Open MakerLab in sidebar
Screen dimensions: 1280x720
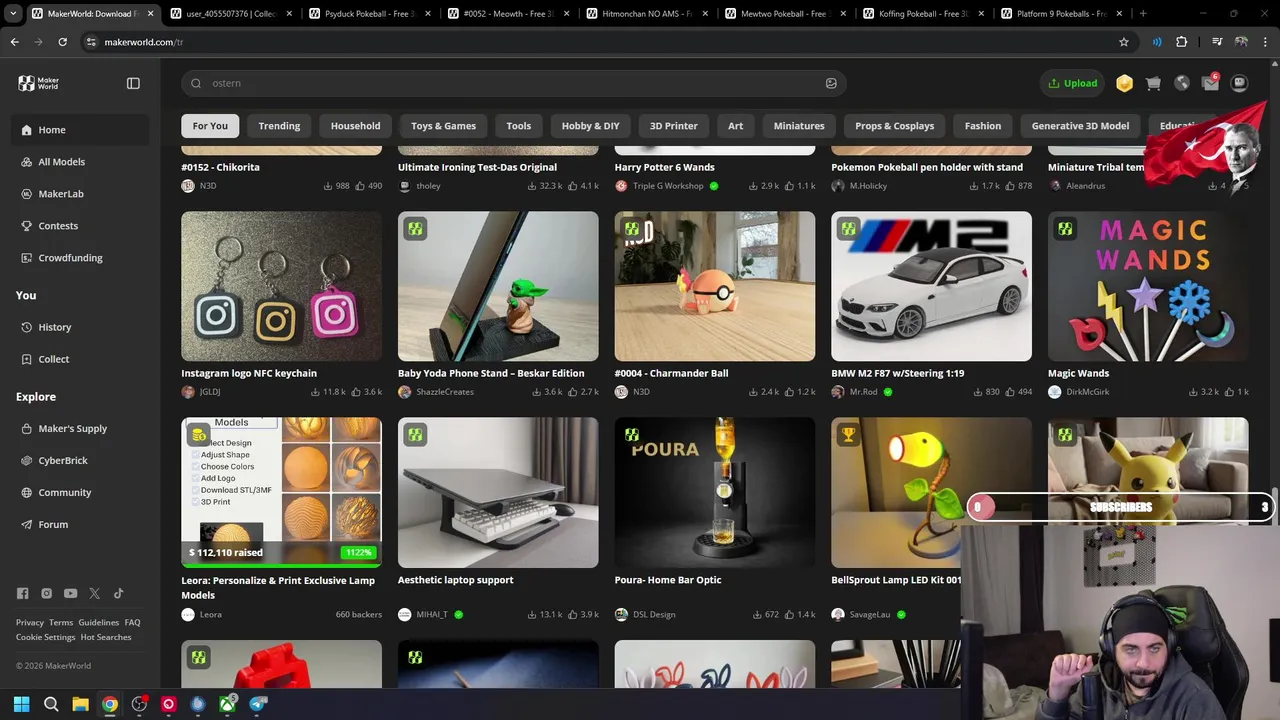(x=80, y=194)
